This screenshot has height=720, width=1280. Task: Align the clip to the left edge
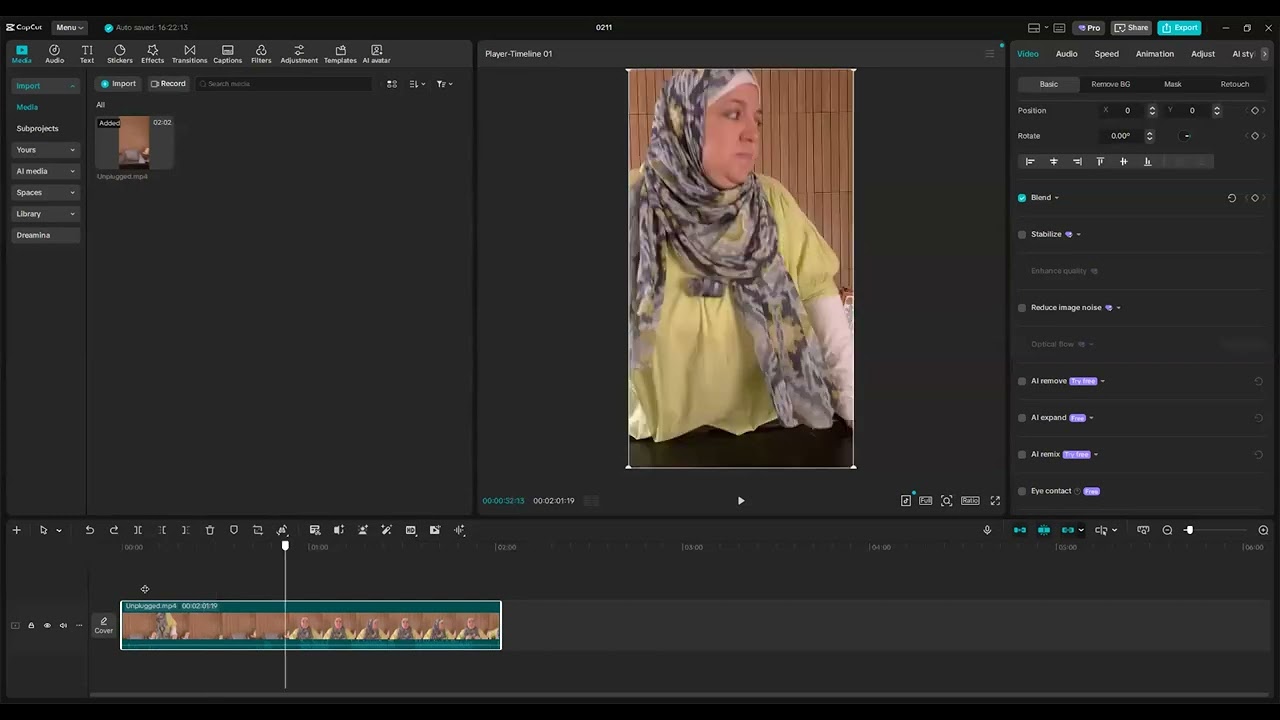pos(1030,161)
